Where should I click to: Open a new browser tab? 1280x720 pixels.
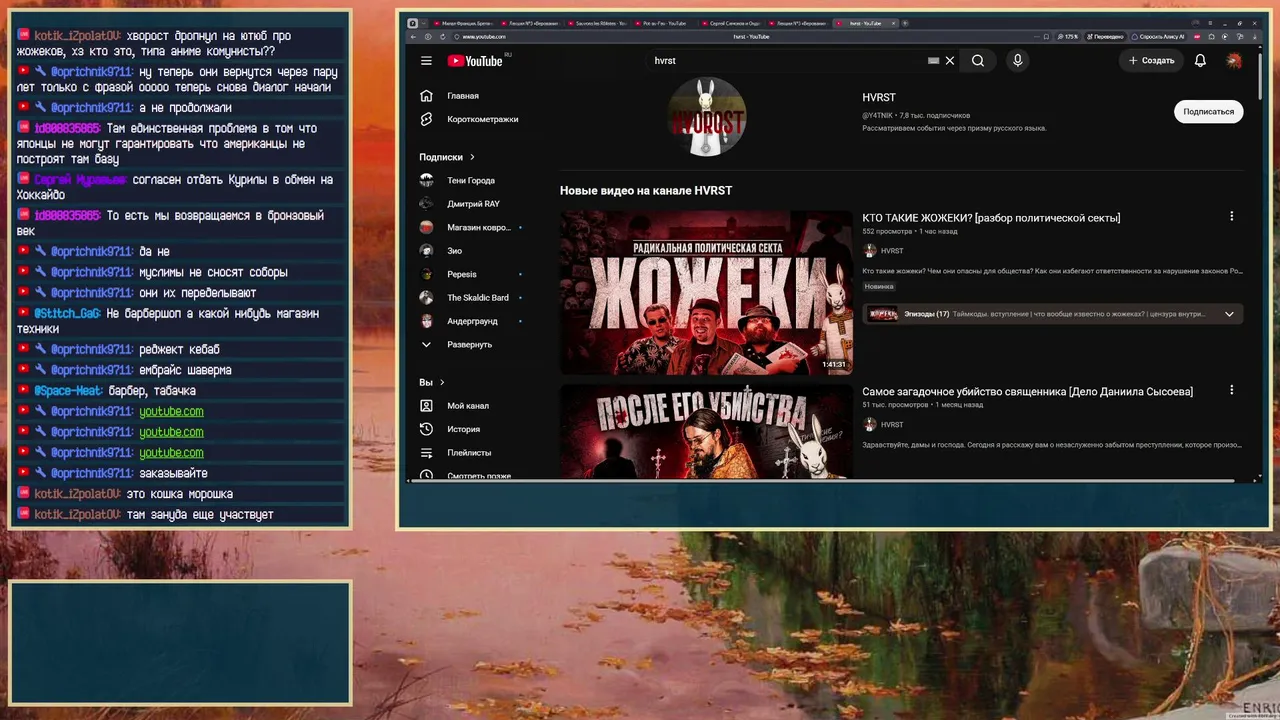[905, 23]
